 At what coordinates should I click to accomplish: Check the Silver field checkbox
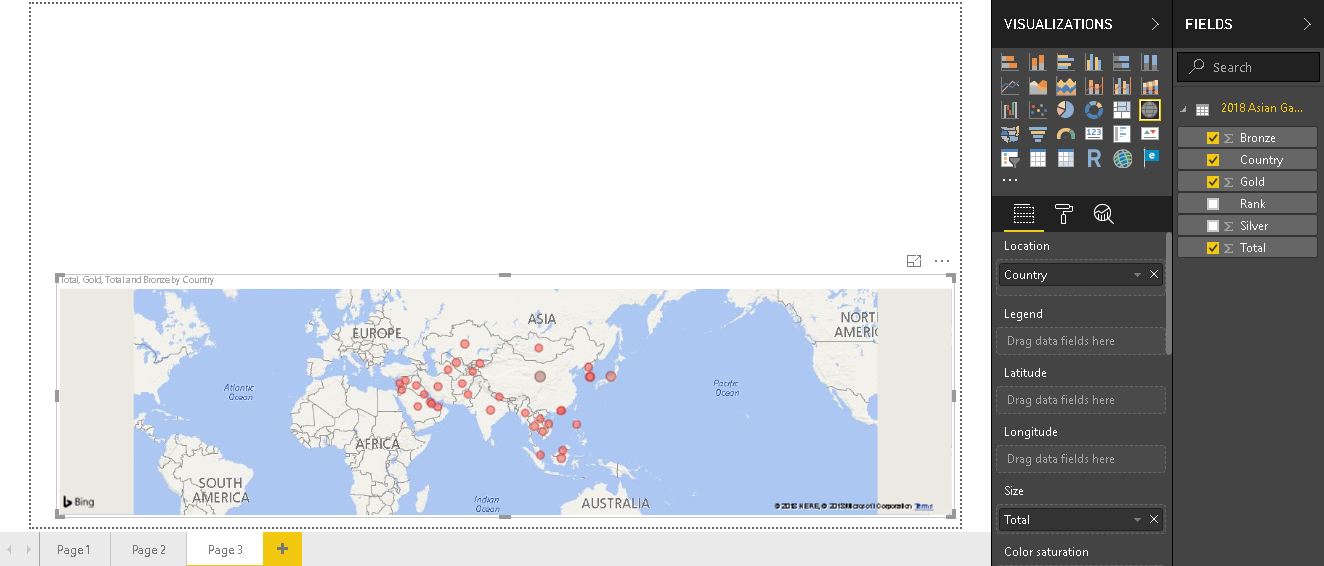tap(1213, 226)
